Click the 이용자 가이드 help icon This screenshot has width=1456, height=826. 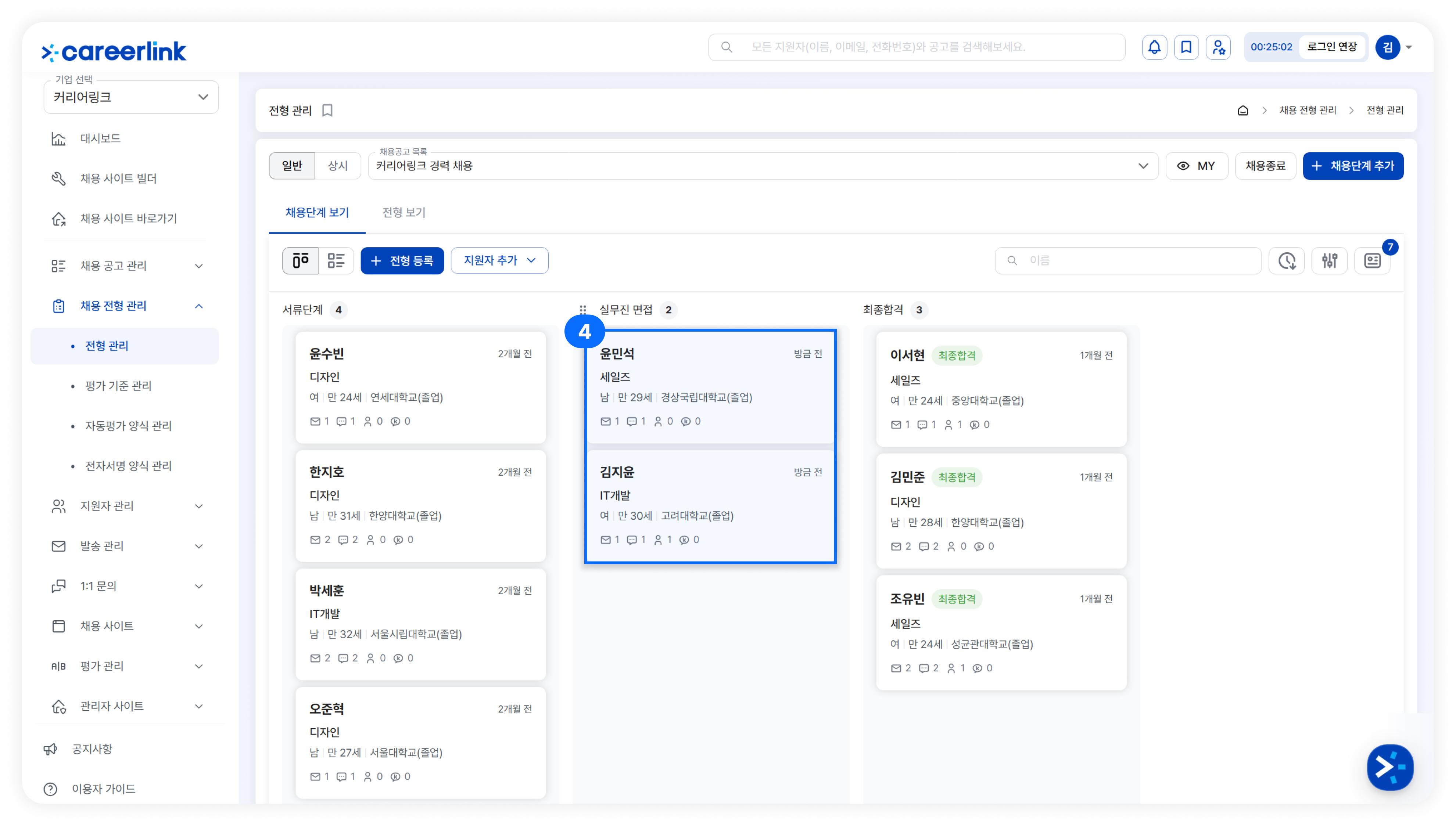tap(50, 789)
